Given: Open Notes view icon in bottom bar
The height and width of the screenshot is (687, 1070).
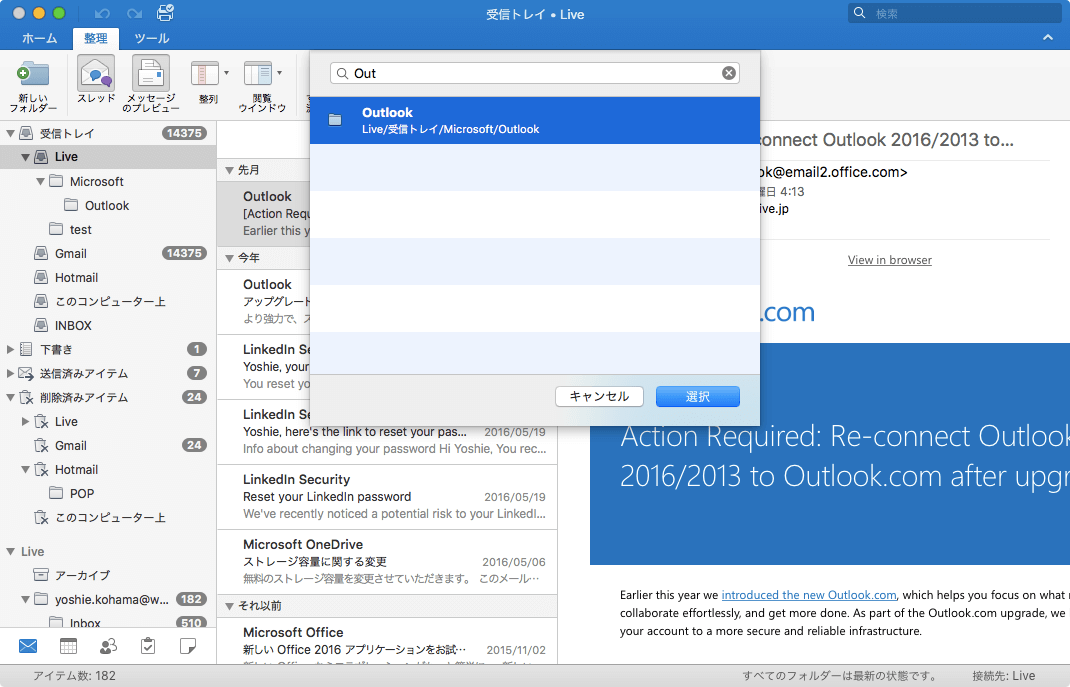Looking at the screenshot, I should (x=188, y=645).
